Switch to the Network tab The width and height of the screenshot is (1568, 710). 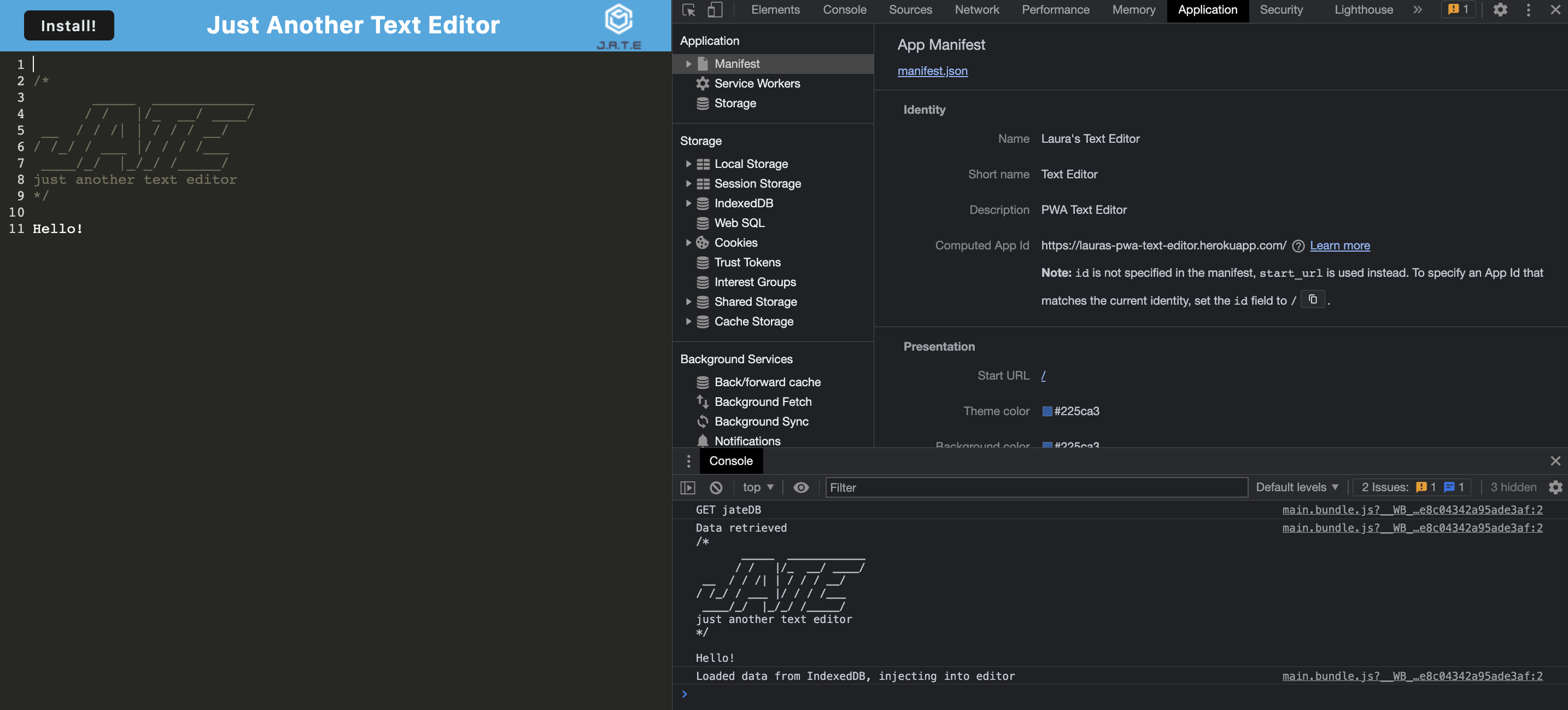point(976,10)
